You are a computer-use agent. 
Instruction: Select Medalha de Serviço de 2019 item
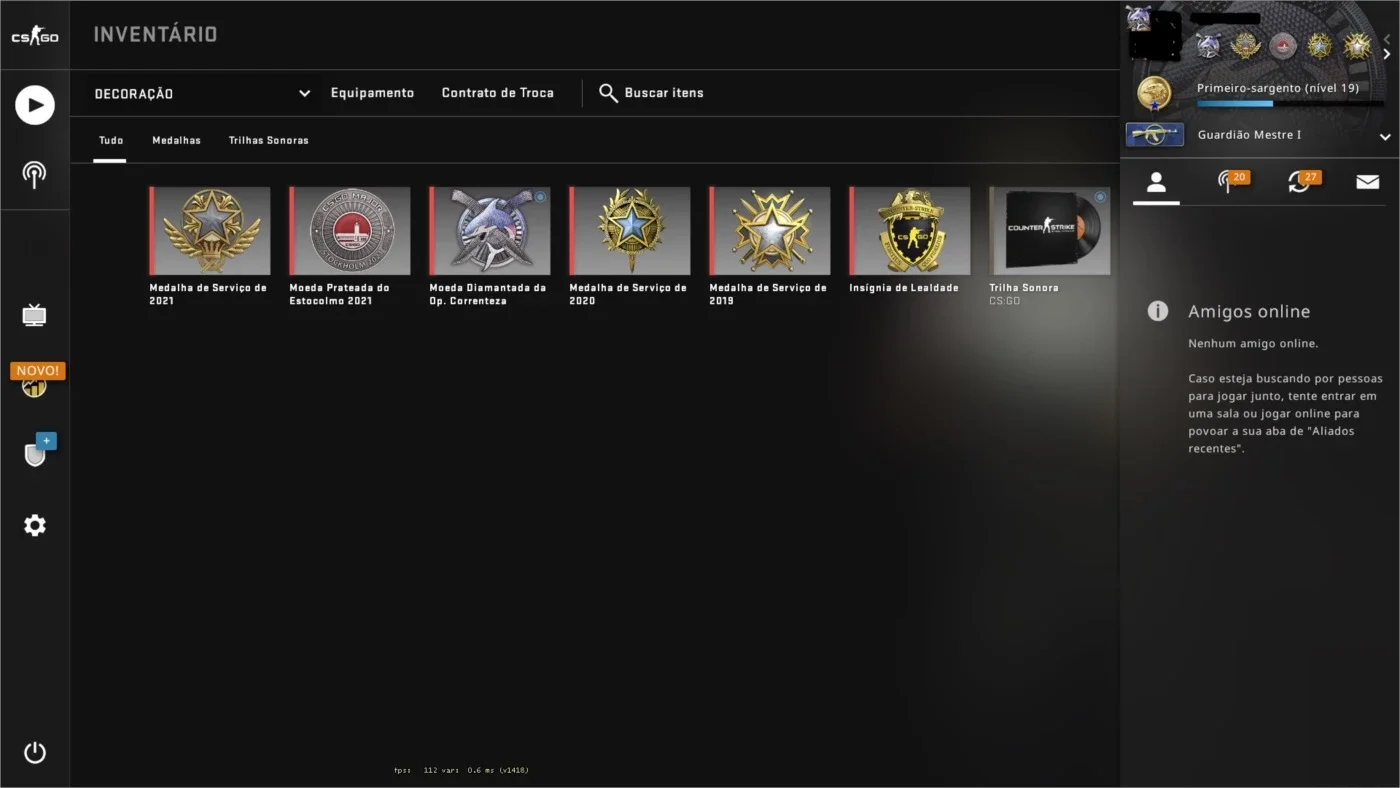click(770, 245)
